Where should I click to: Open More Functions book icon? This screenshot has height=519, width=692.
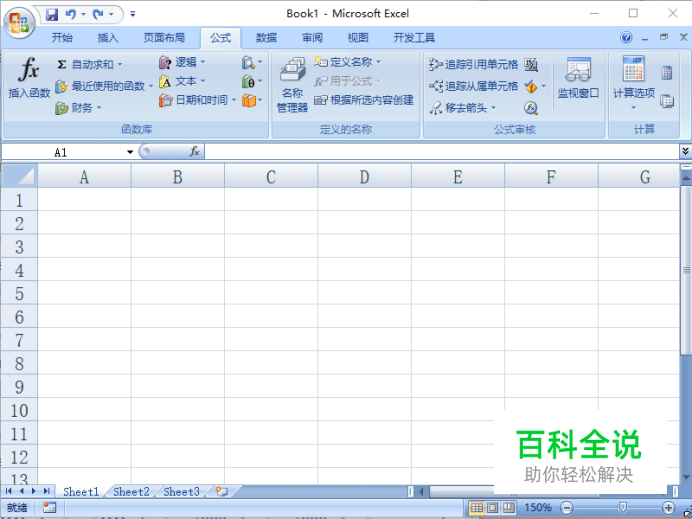coord(251,100)
